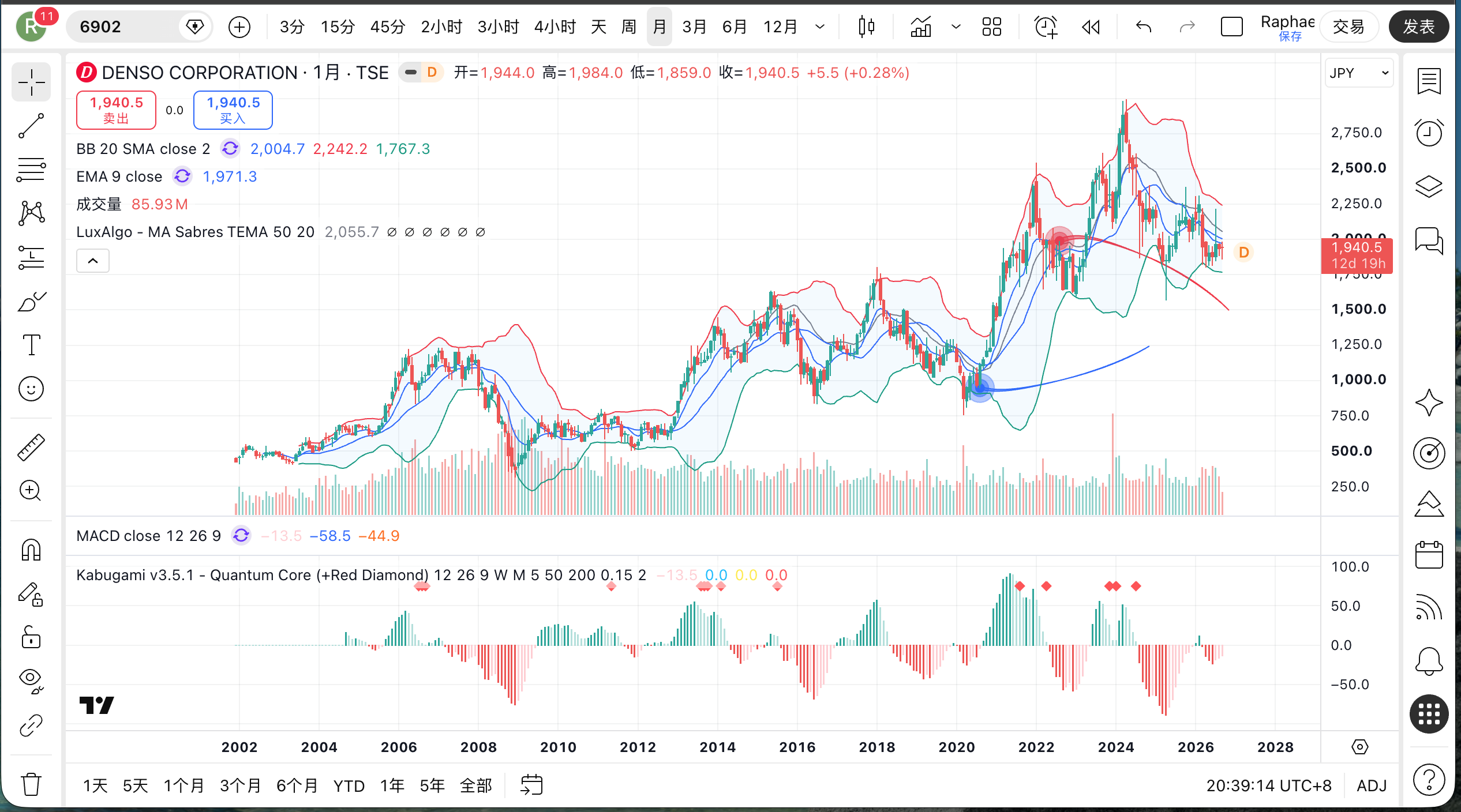Switch to the 周 weekly interval
Image resolution: width=1461 pixels, height=812 pixels.
628,27
